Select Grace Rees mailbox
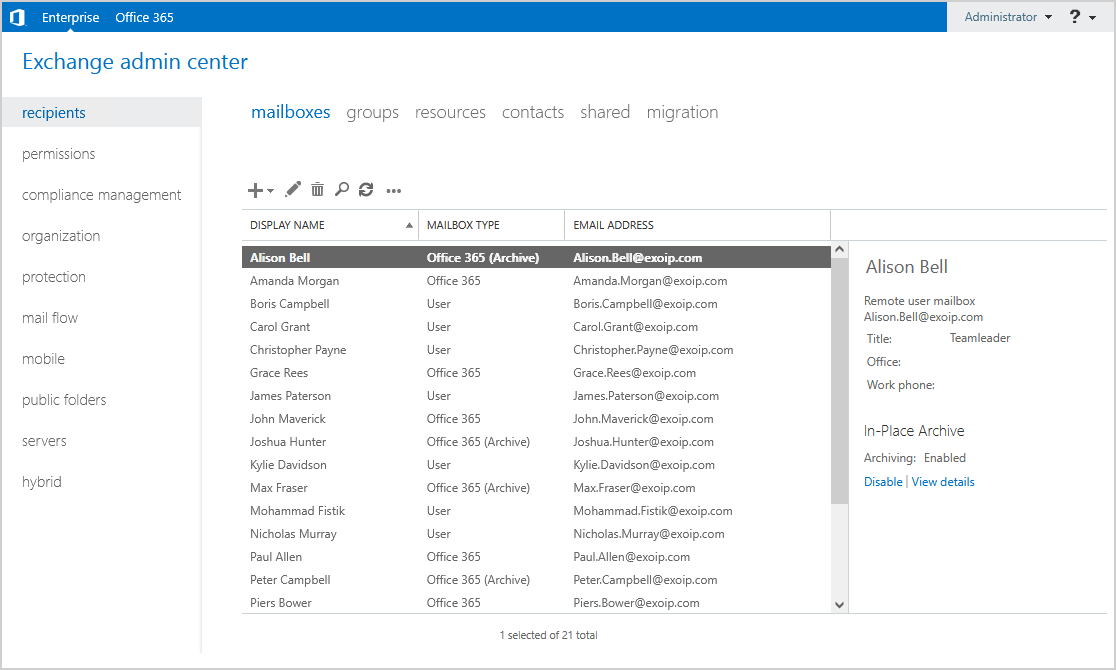Screen dimensions: 1116x670 click(x=537, y=373)
